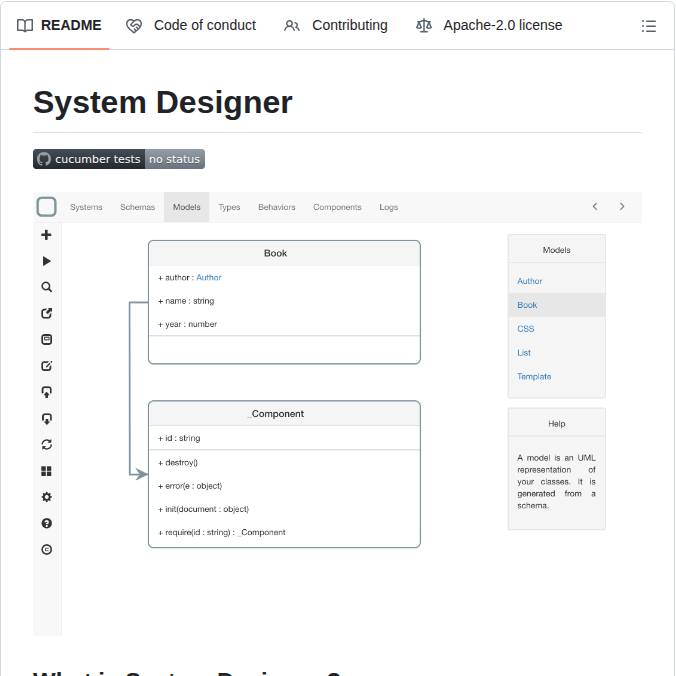
Task: Open the Apache-2.0 license tab
Action: 489,25
